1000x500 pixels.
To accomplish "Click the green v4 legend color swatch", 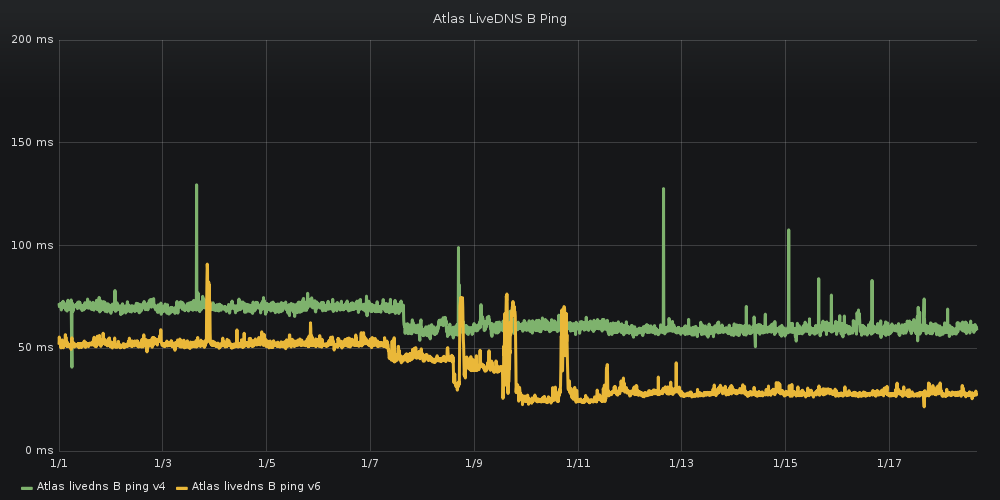I will click(x=27, y=488).
